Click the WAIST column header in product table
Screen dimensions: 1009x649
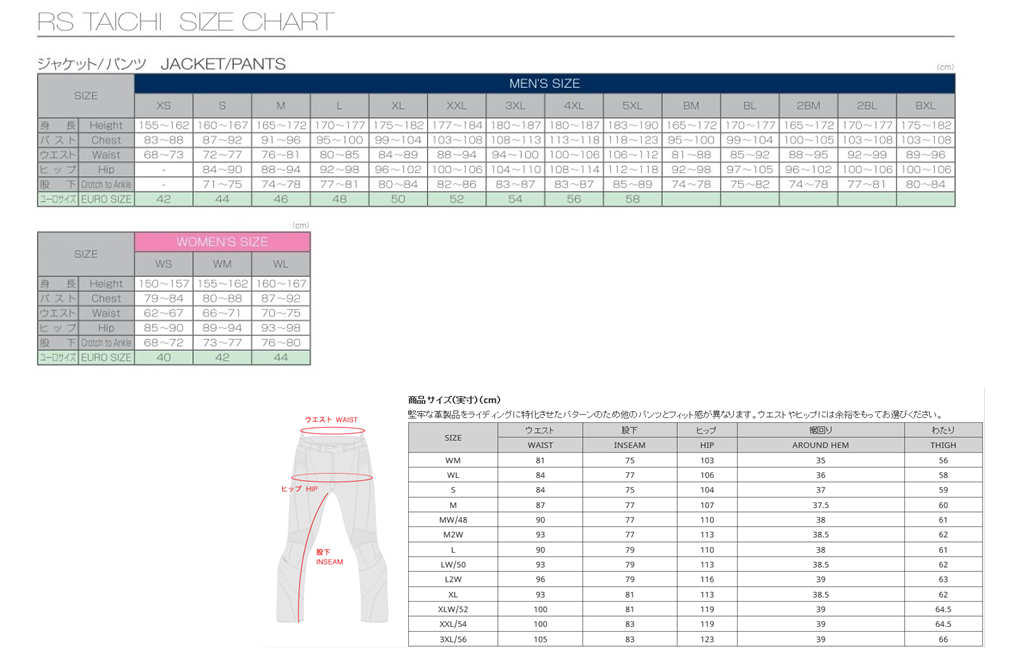540,445
